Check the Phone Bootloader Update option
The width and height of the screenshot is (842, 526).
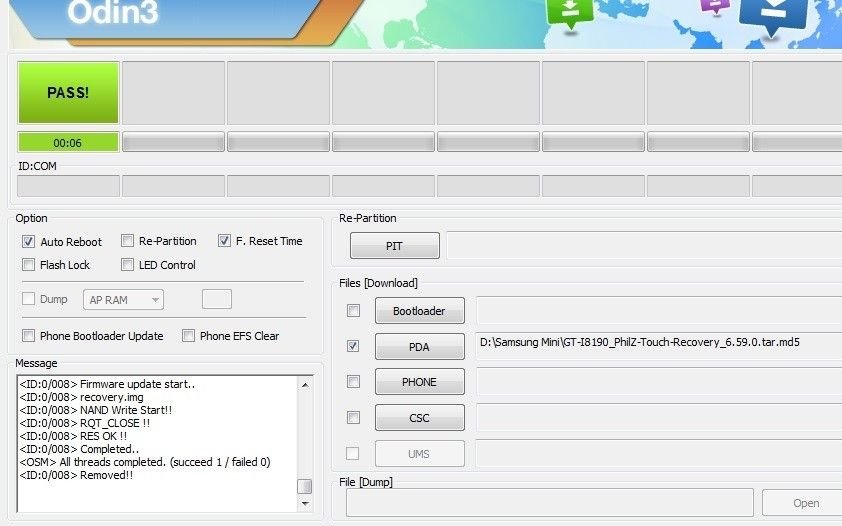tap(28, 335)
